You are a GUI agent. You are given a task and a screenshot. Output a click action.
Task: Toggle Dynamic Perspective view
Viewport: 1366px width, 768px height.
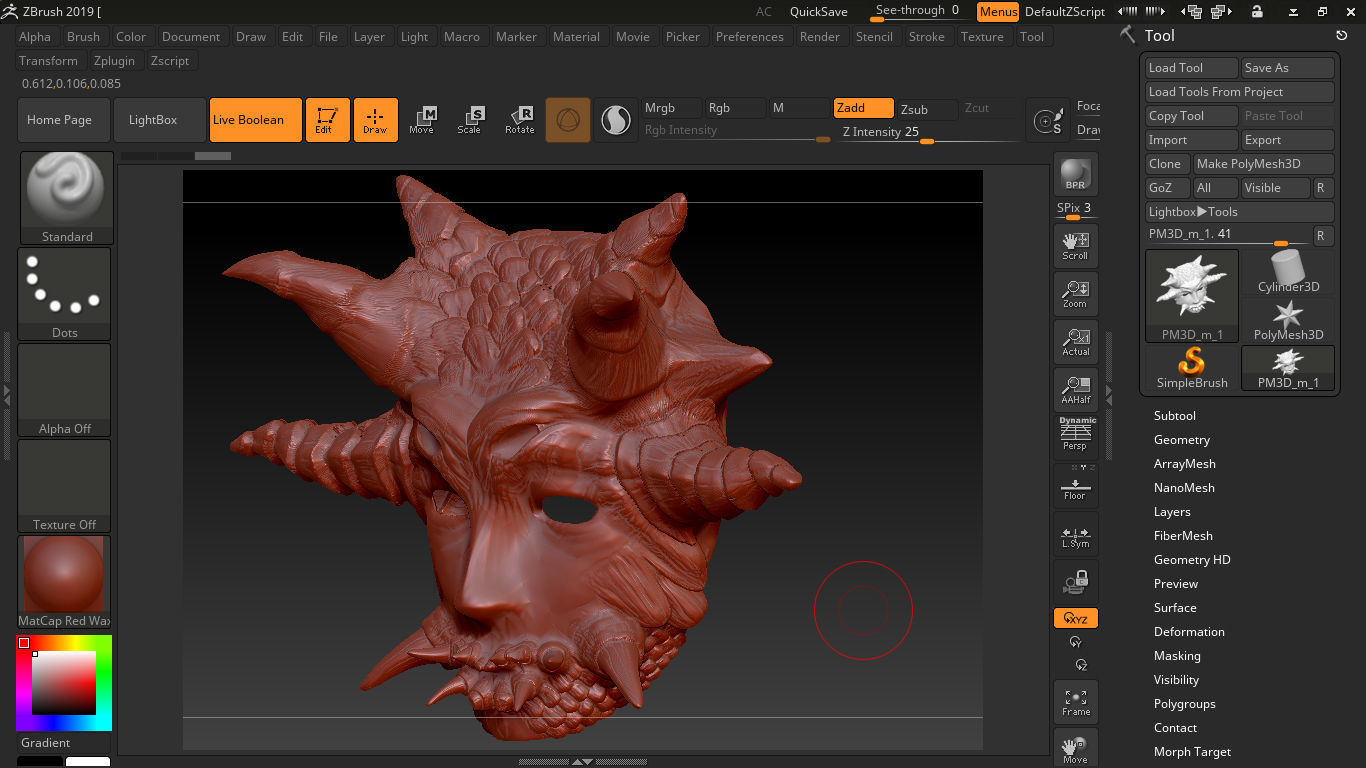click(x=1075, y=435)
